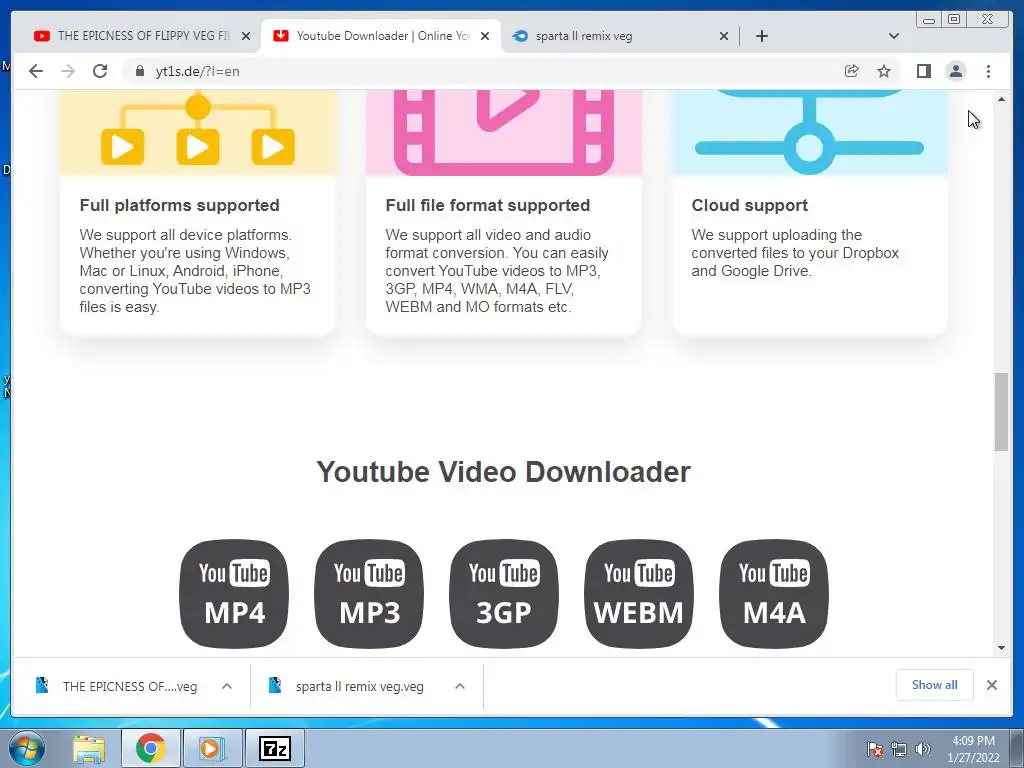This screenshot has width=1024, height=768.
Task: Open the Windows Start menu
Action: tap(27, 748)
